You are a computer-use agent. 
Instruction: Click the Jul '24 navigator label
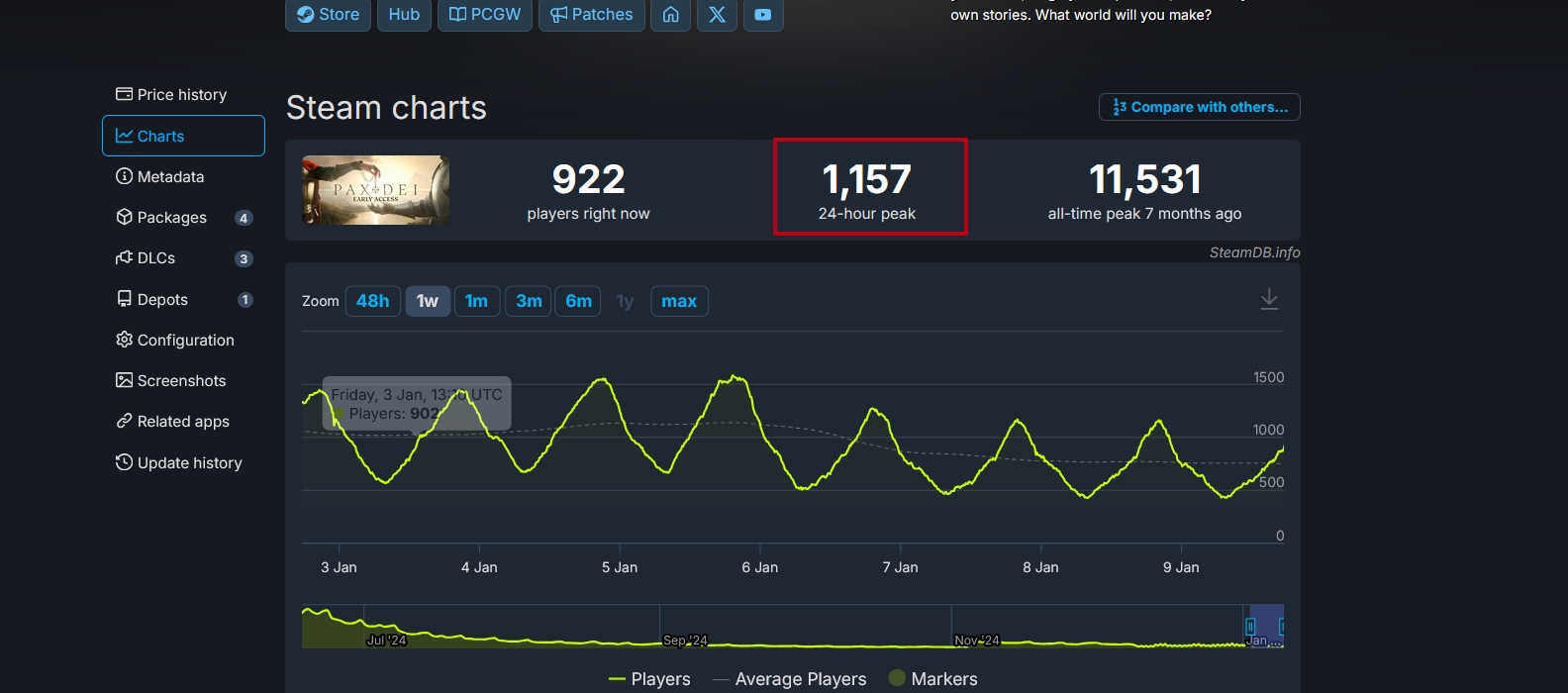coord(386,641)
